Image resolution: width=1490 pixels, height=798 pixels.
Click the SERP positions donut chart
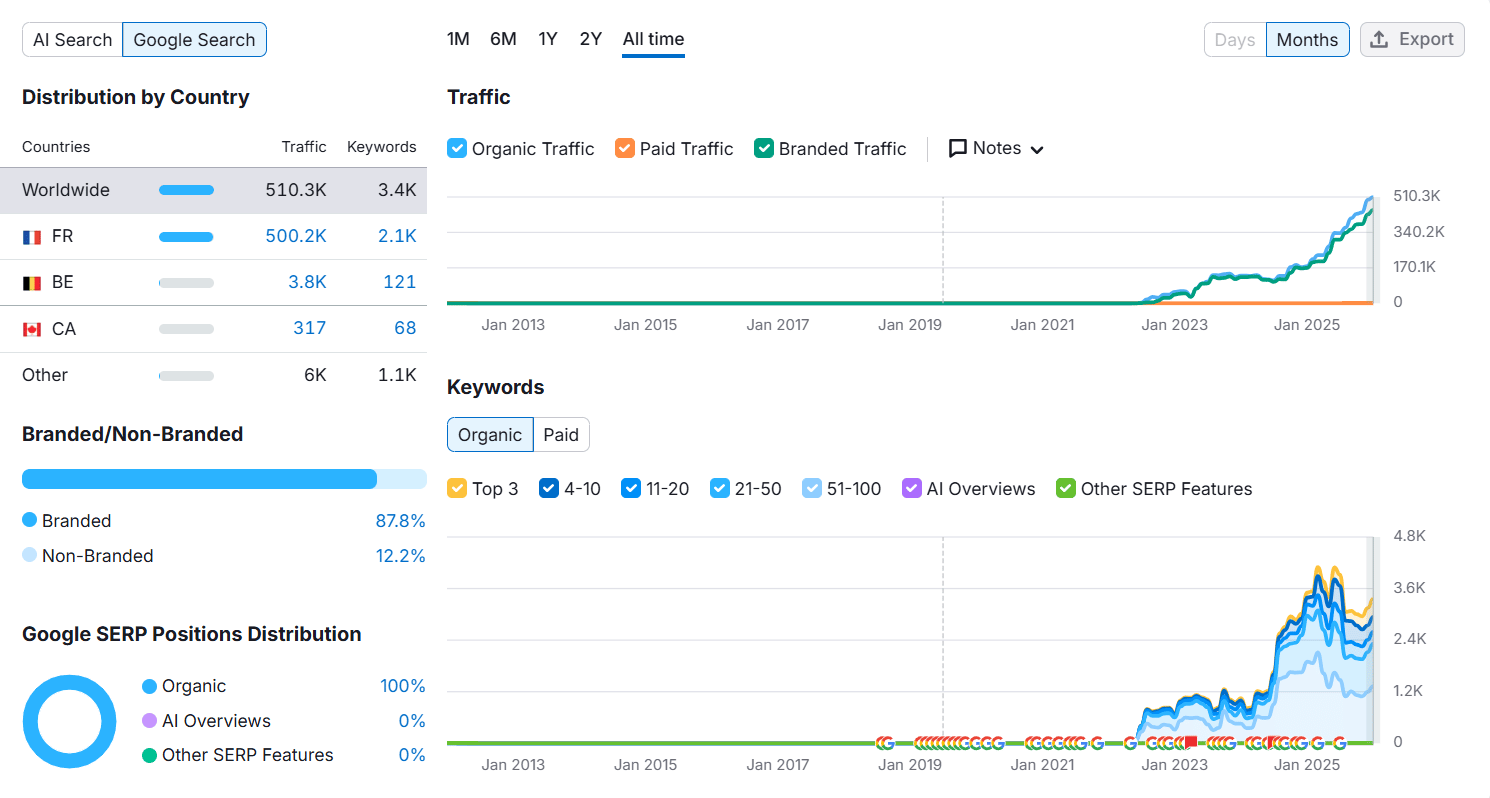point(63,721)
